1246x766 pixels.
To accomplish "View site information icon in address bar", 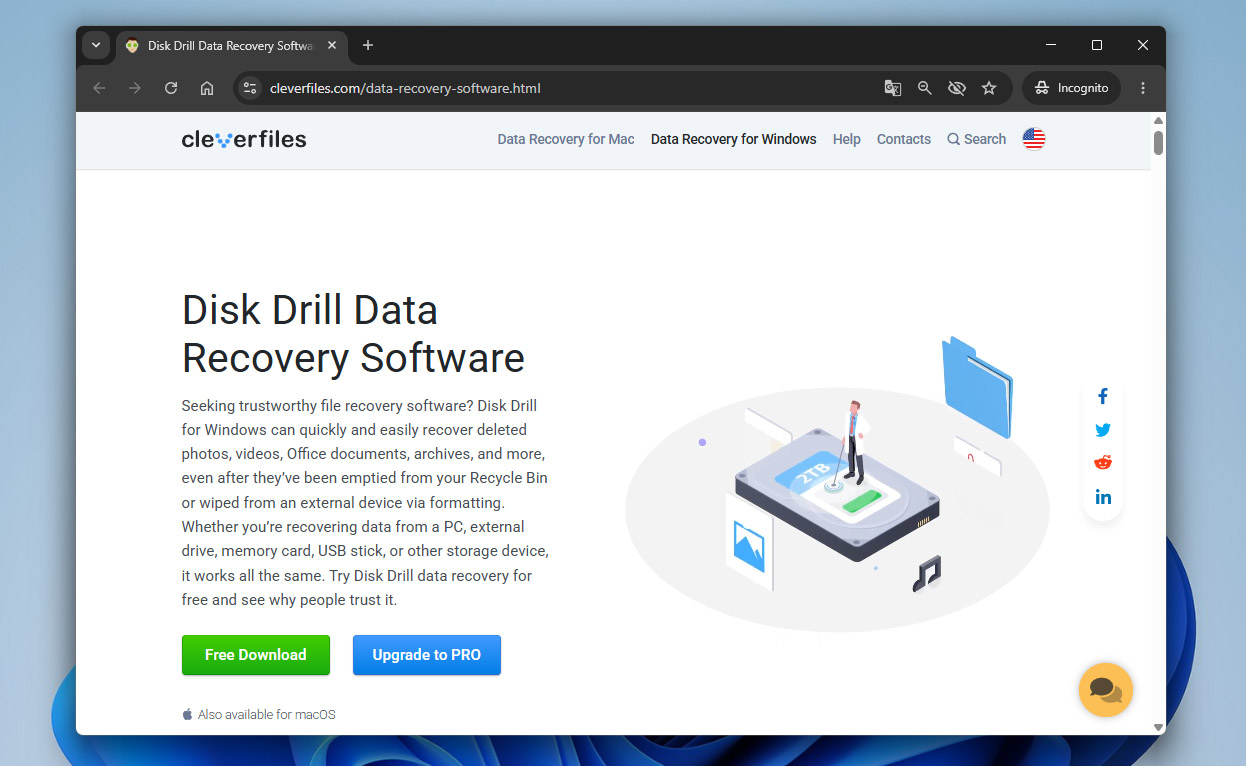I will point(251,88).
